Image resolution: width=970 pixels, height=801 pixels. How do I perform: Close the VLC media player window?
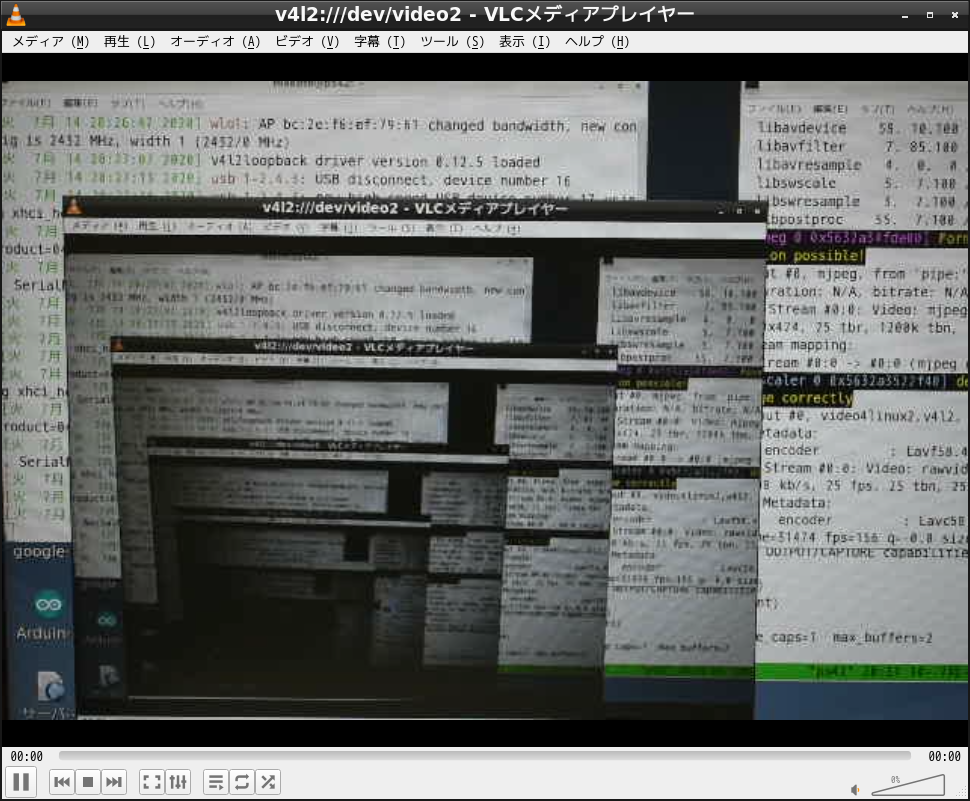pos(955,15)
